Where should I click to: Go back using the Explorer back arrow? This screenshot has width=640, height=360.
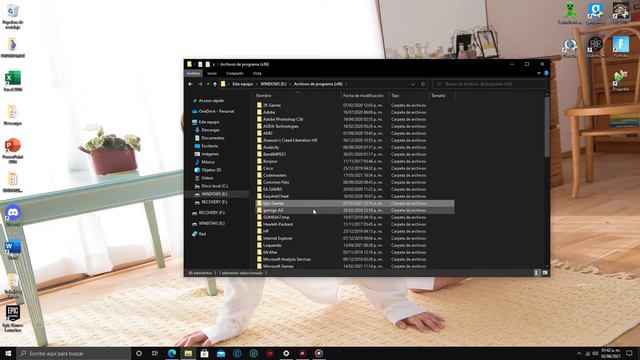point(190,84)
